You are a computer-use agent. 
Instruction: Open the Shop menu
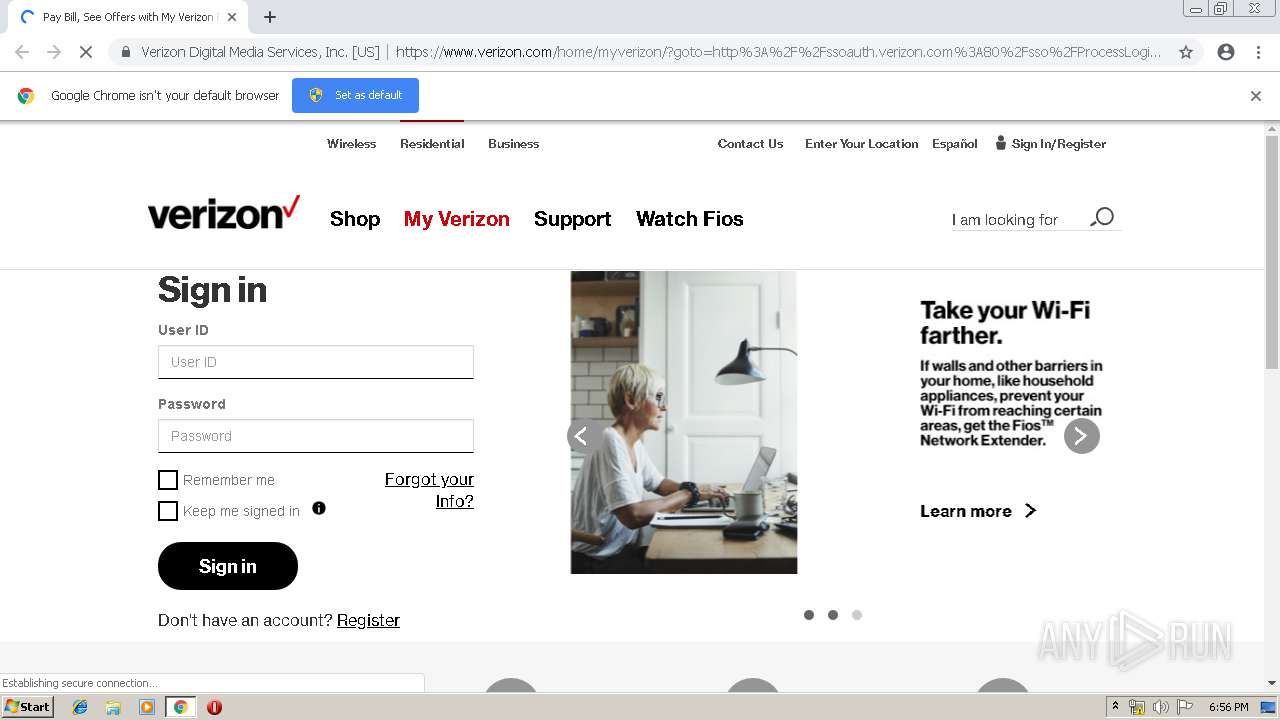coord(355,219)
